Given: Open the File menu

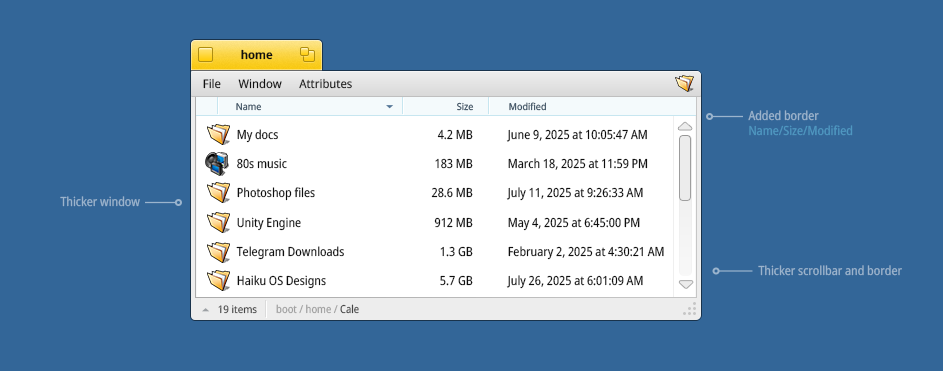Looking at the screenshot, I should click(212, 84).
